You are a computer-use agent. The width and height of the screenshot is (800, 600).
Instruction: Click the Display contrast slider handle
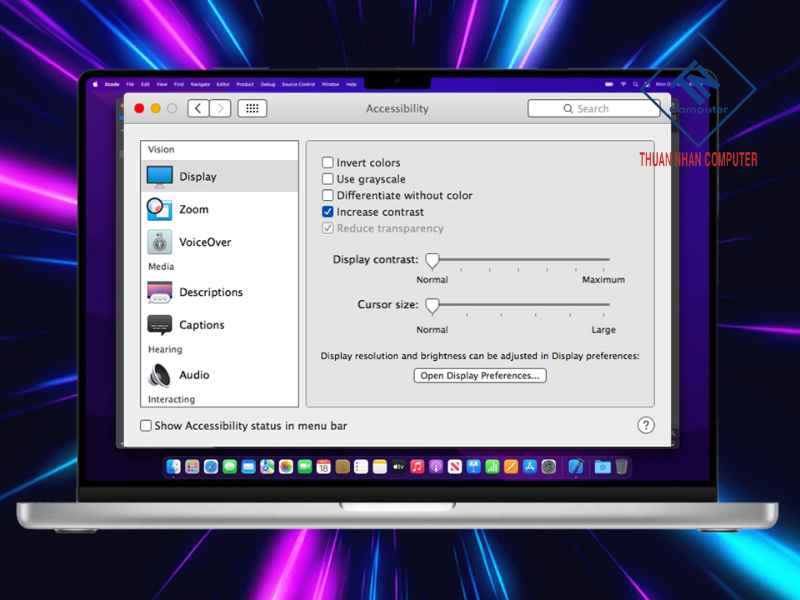[432, 260]
